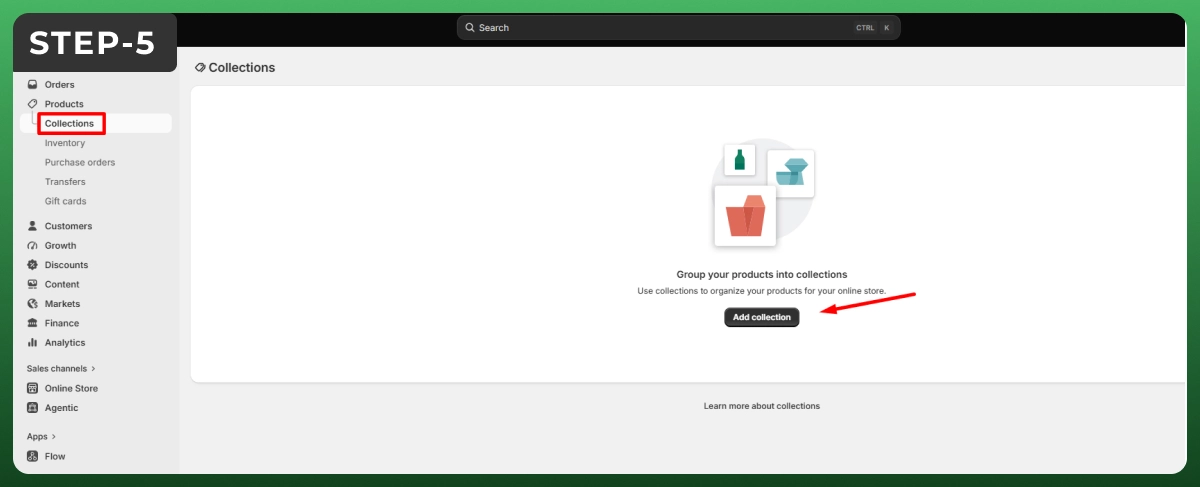The image size is (1200, 487).
Task: Open Analytics from the sidebar
Action: (x=65, y=343)
